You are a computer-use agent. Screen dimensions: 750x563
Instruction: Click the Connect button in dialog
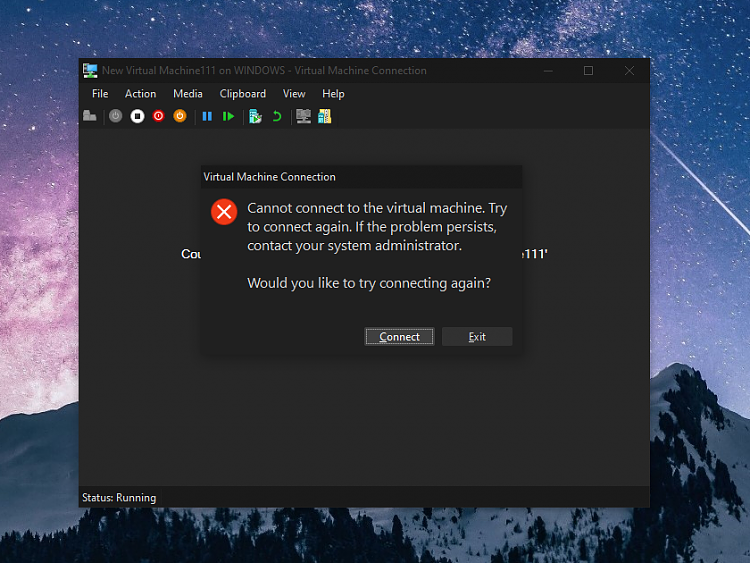click(x=399, y=336)
